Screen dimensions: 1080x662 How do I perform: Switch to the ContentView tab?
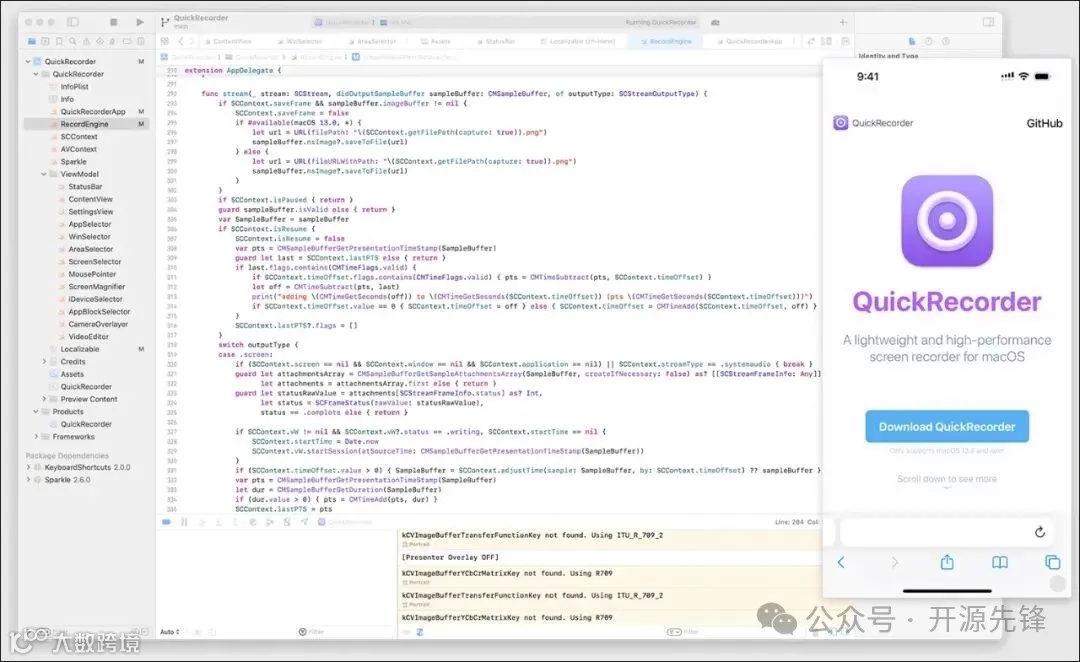[x=228, y=41]
